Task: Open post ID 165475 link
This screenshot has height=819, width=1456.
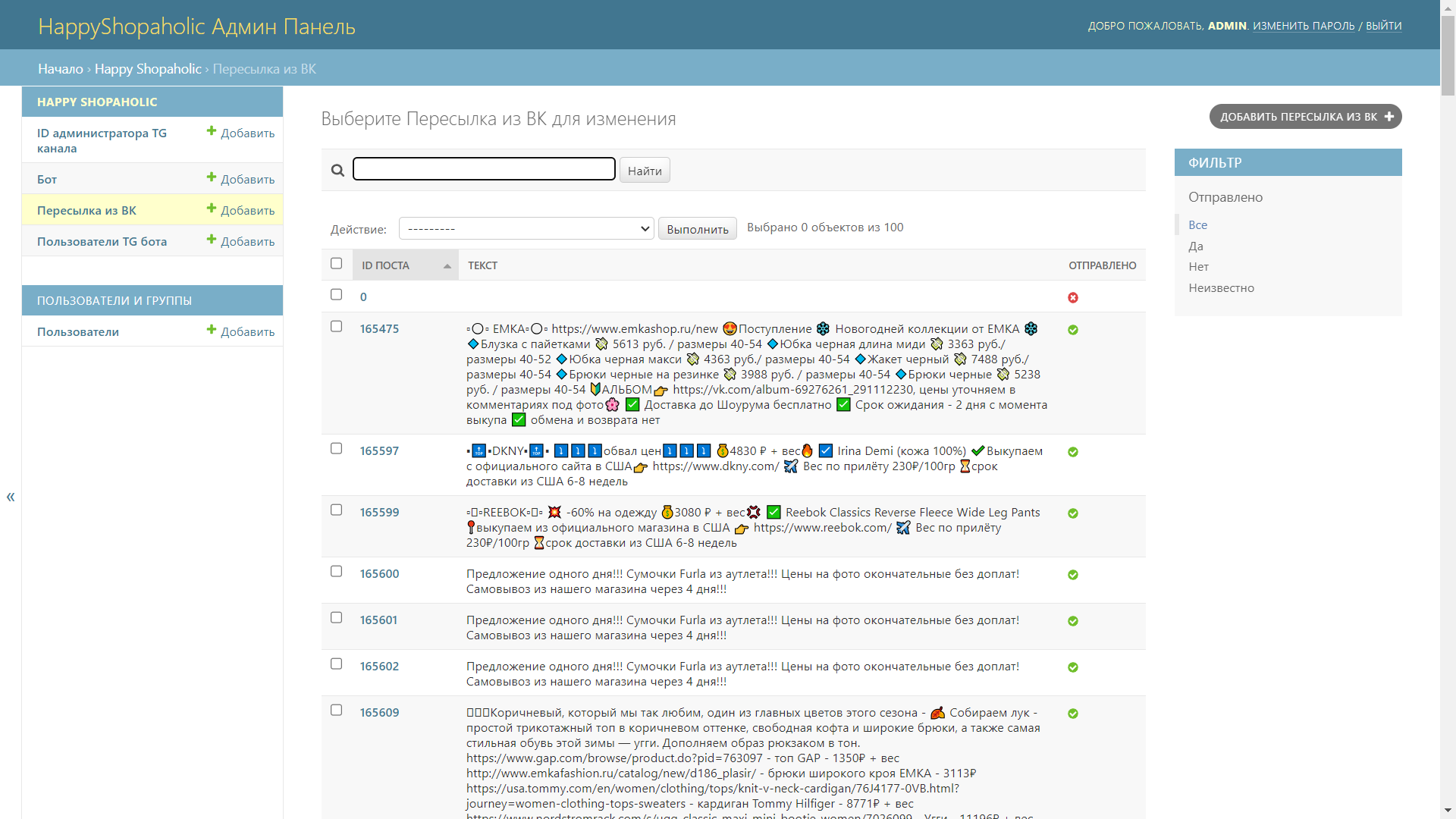Action: (x=379, y=328)
